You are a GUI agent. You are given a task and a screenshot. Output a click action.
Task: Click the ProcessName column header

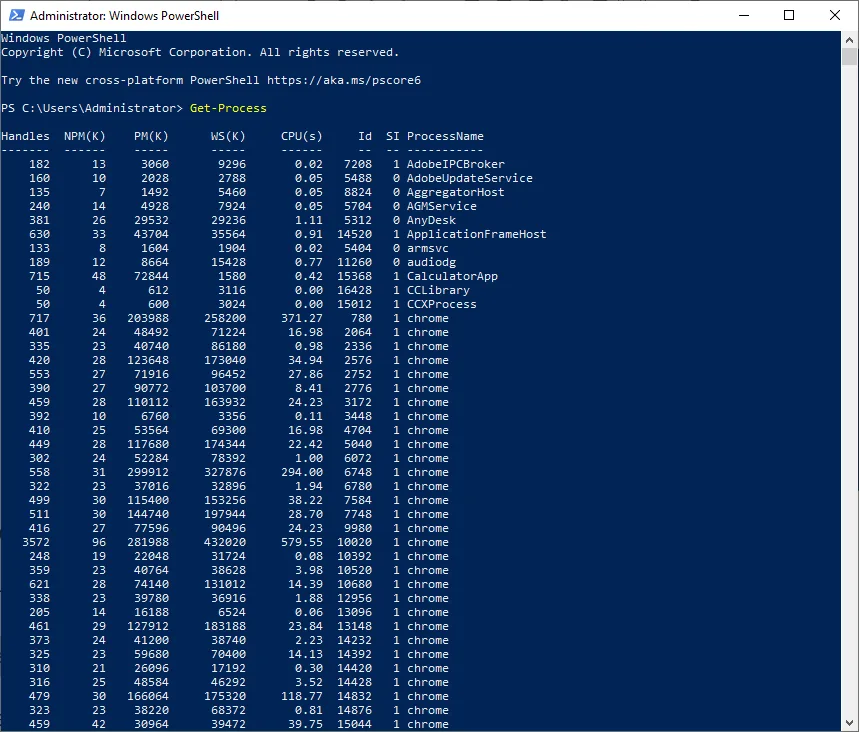point(444,136)
